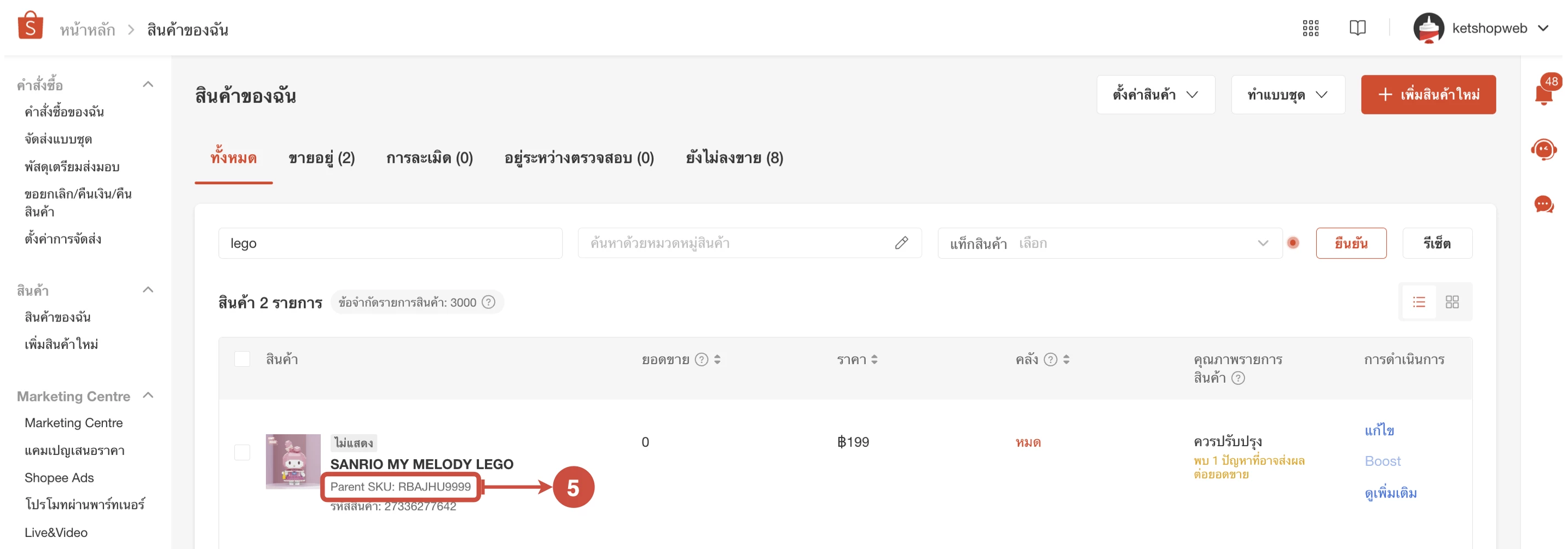The image size is (1568, 549).
Task: Open สินค้าของฉัน in sidebar
Action: [57, 317]
